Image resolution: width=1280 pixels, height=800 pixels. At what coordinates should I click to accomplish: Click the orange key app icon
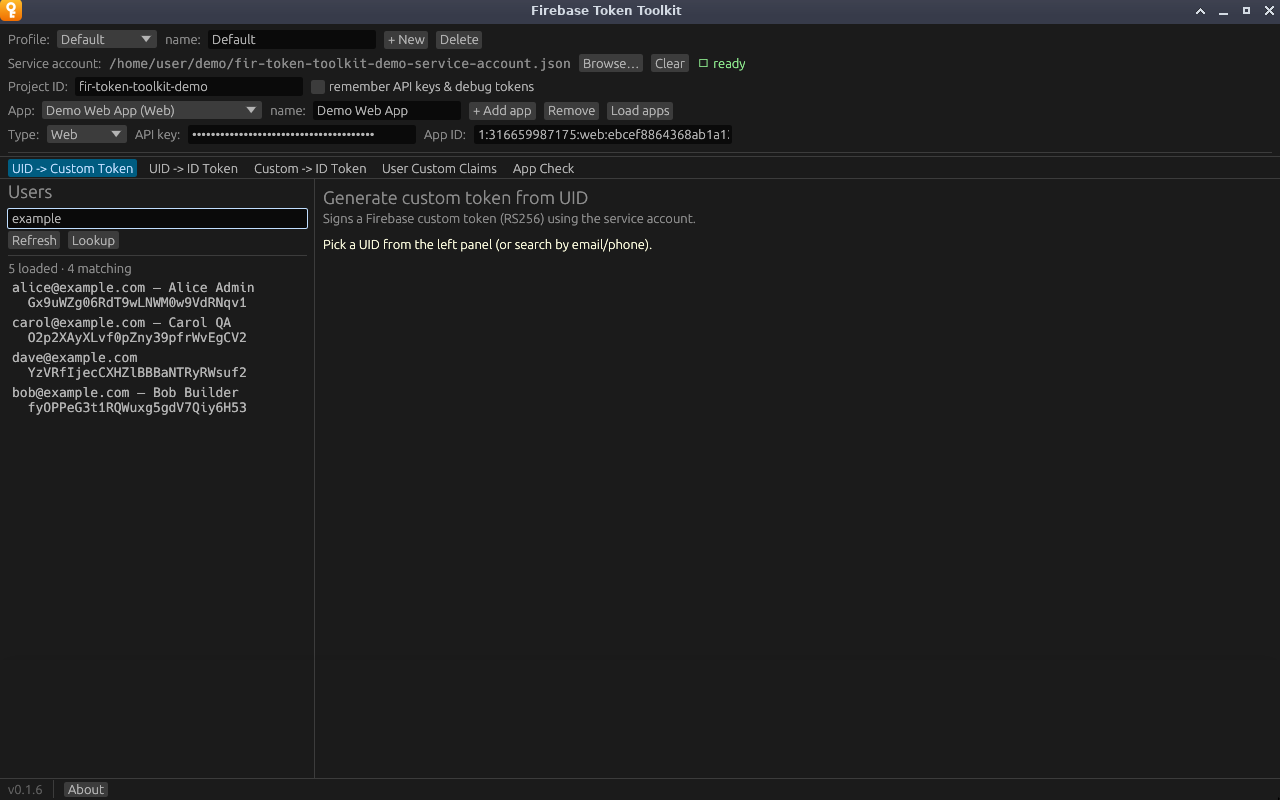11,11
